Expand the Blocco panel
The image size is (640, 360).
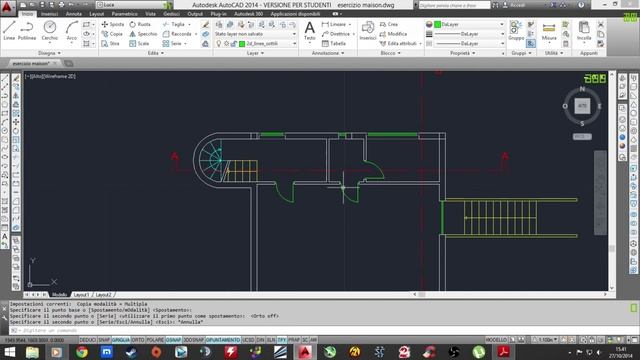[390, 53]
